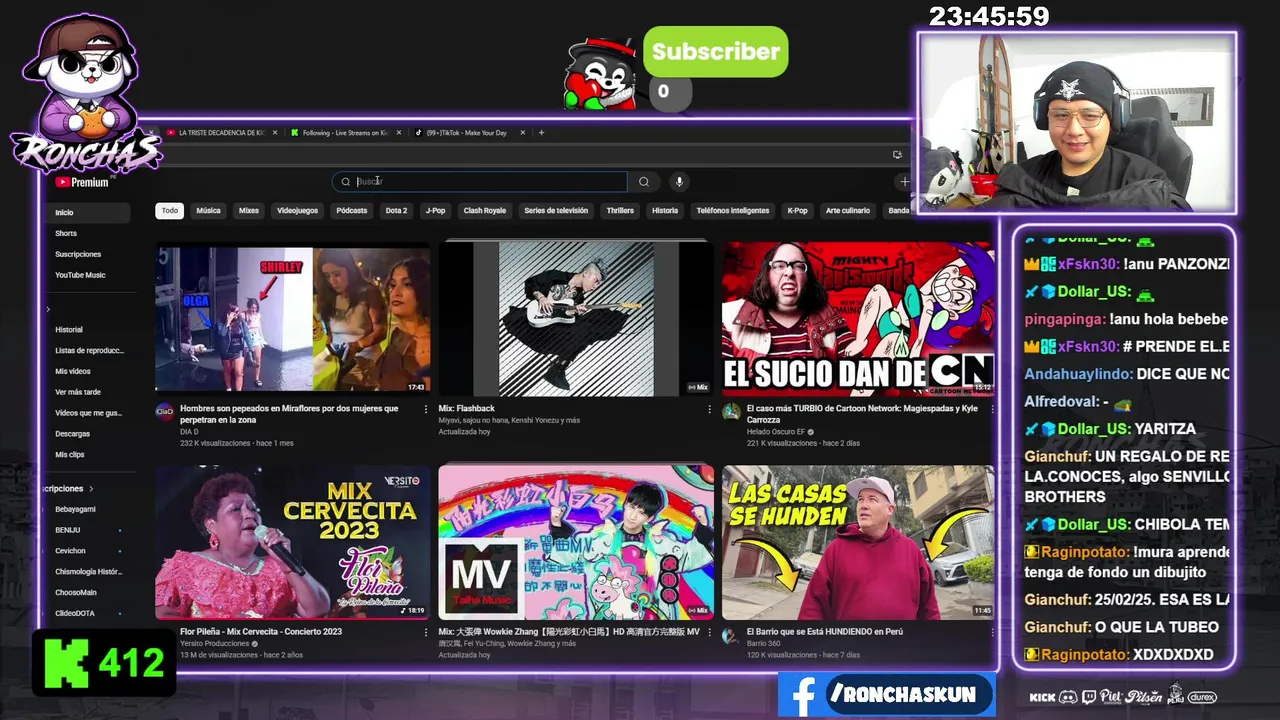Select the Arte culinario filter chip
The height and width of the screenshot is (720, 1280).
point(848,210)
